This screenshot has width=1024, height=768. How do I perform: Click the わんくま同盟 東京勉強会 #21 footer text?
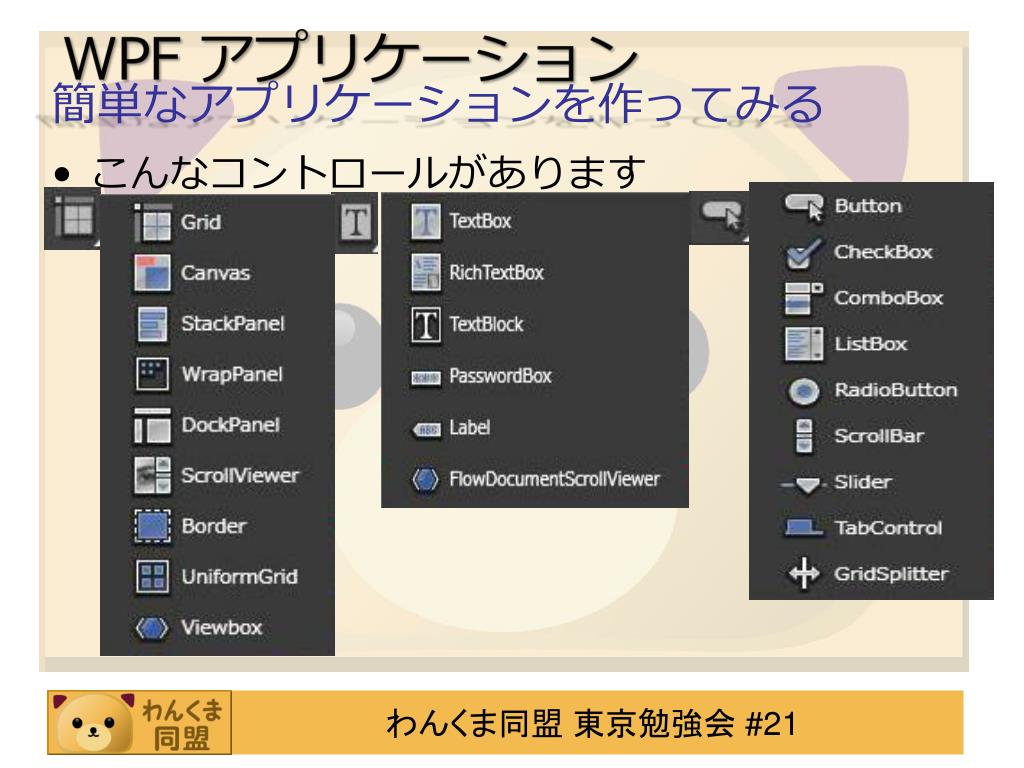591,724
